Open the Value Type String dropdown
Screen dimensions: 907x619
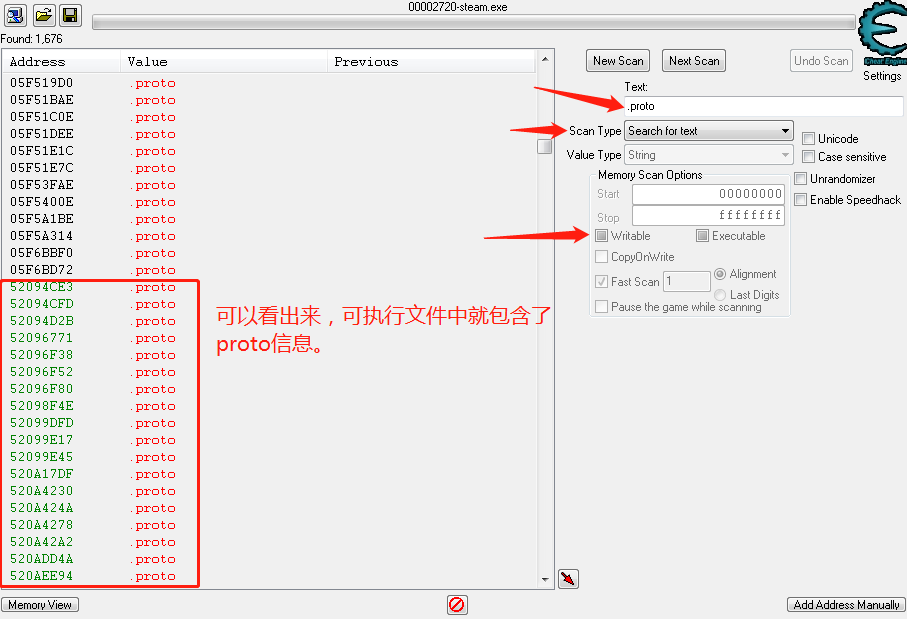tap(709, 155)
